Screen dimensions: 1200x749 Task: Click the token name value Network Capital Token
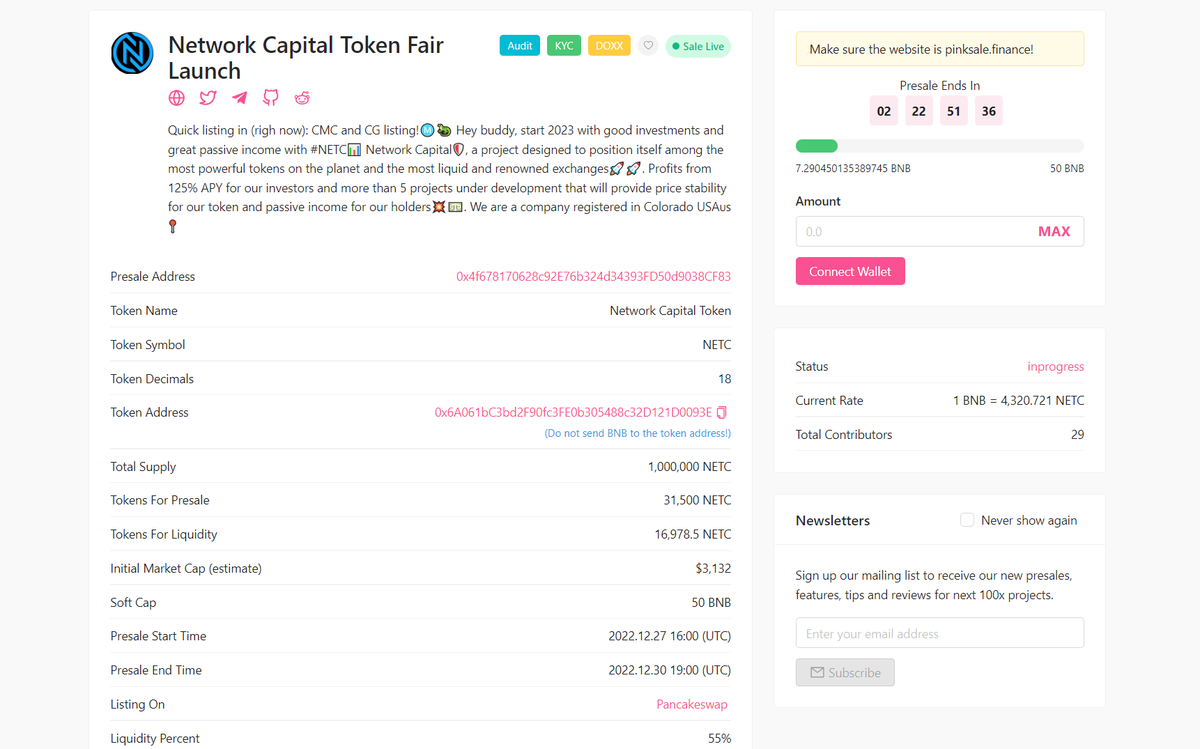pyautogui.click(x=670, y=311)
